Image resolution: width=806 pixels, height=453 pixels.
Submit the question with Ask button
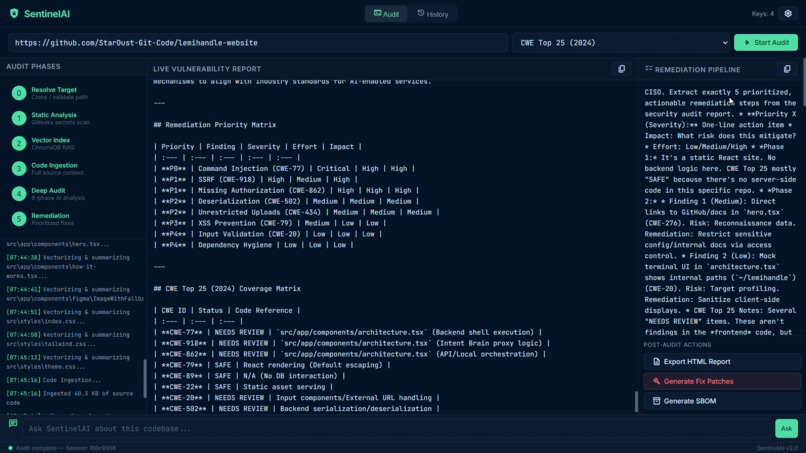(786, 428)
